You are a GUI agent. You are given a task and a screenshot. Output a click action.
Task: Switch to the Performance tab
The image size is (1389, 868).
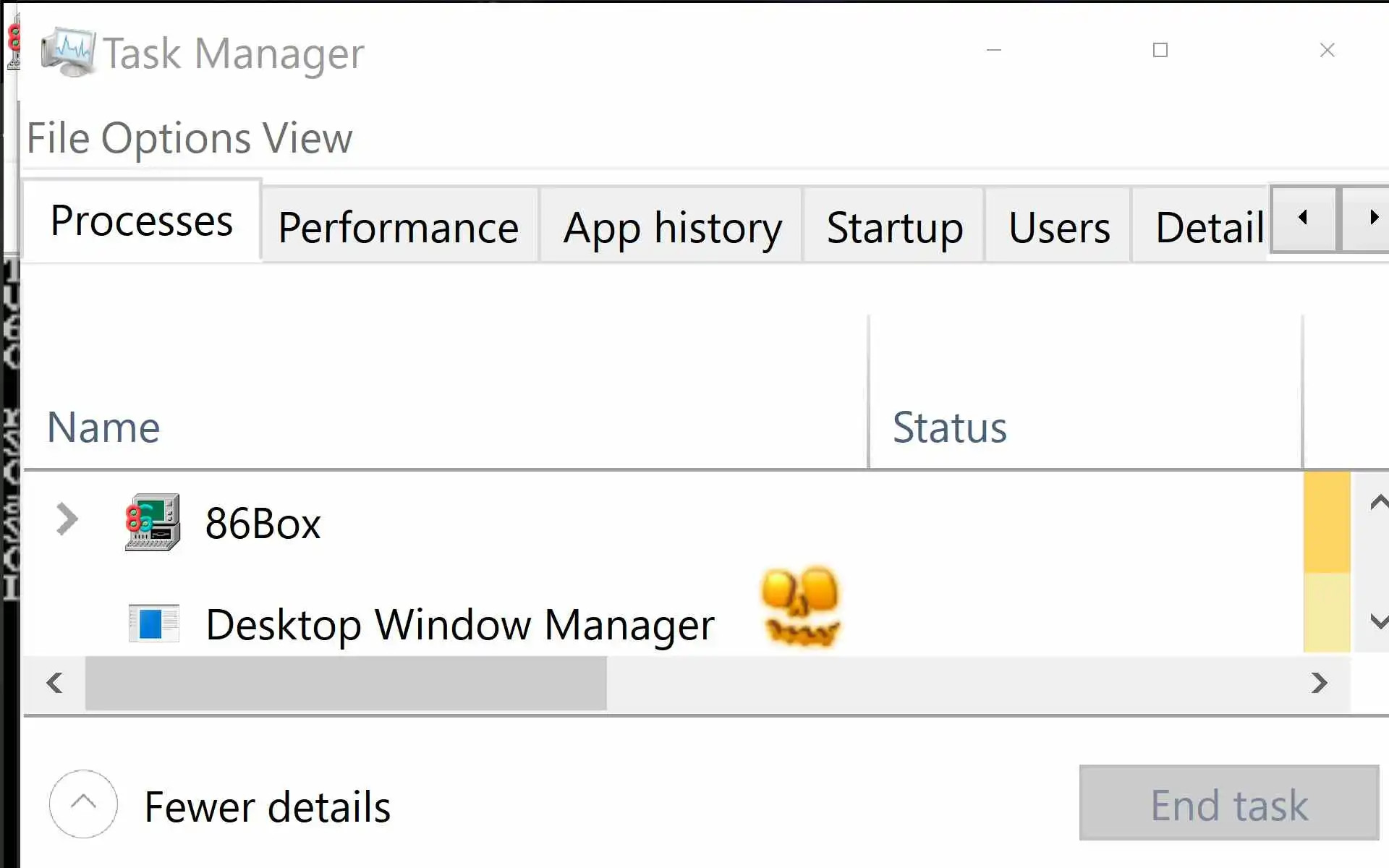399,227
